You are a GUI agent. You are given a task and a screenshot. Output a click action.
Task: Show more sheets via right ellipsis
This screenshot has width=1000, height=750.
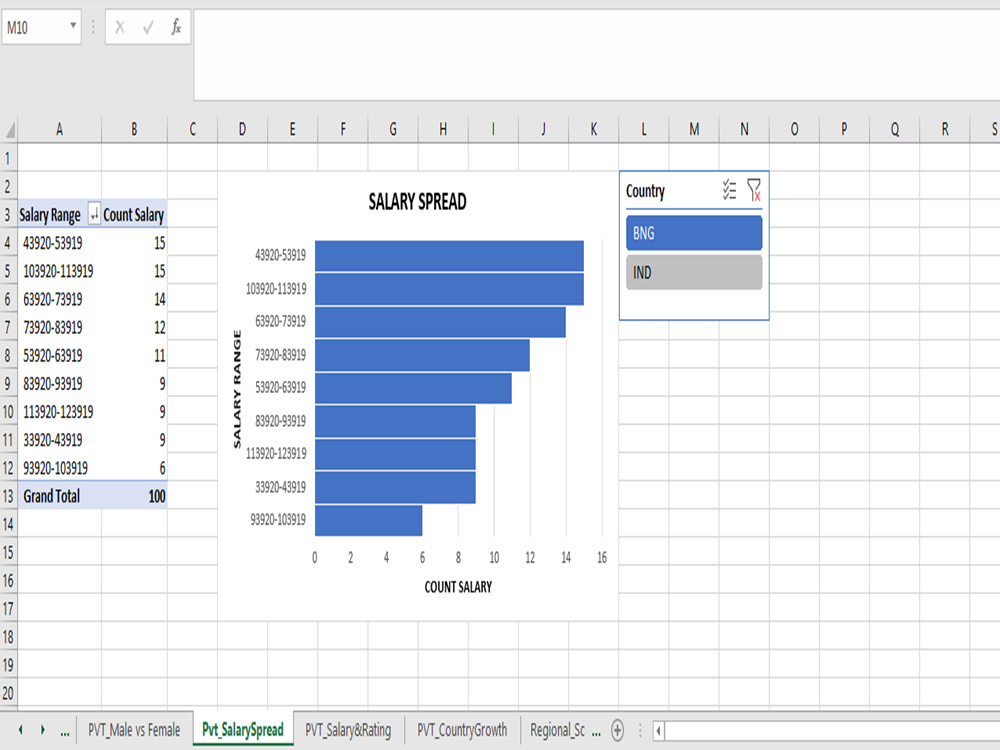(596, 732)
